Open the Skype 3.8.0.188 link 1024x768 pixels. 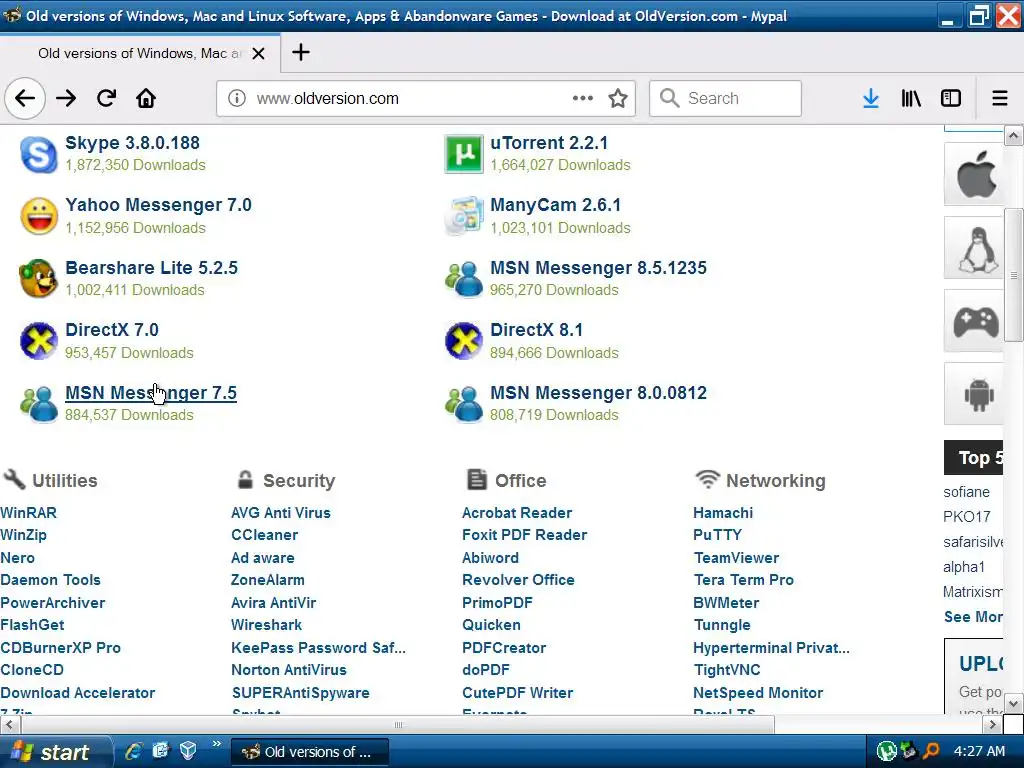tap(133, 143)
